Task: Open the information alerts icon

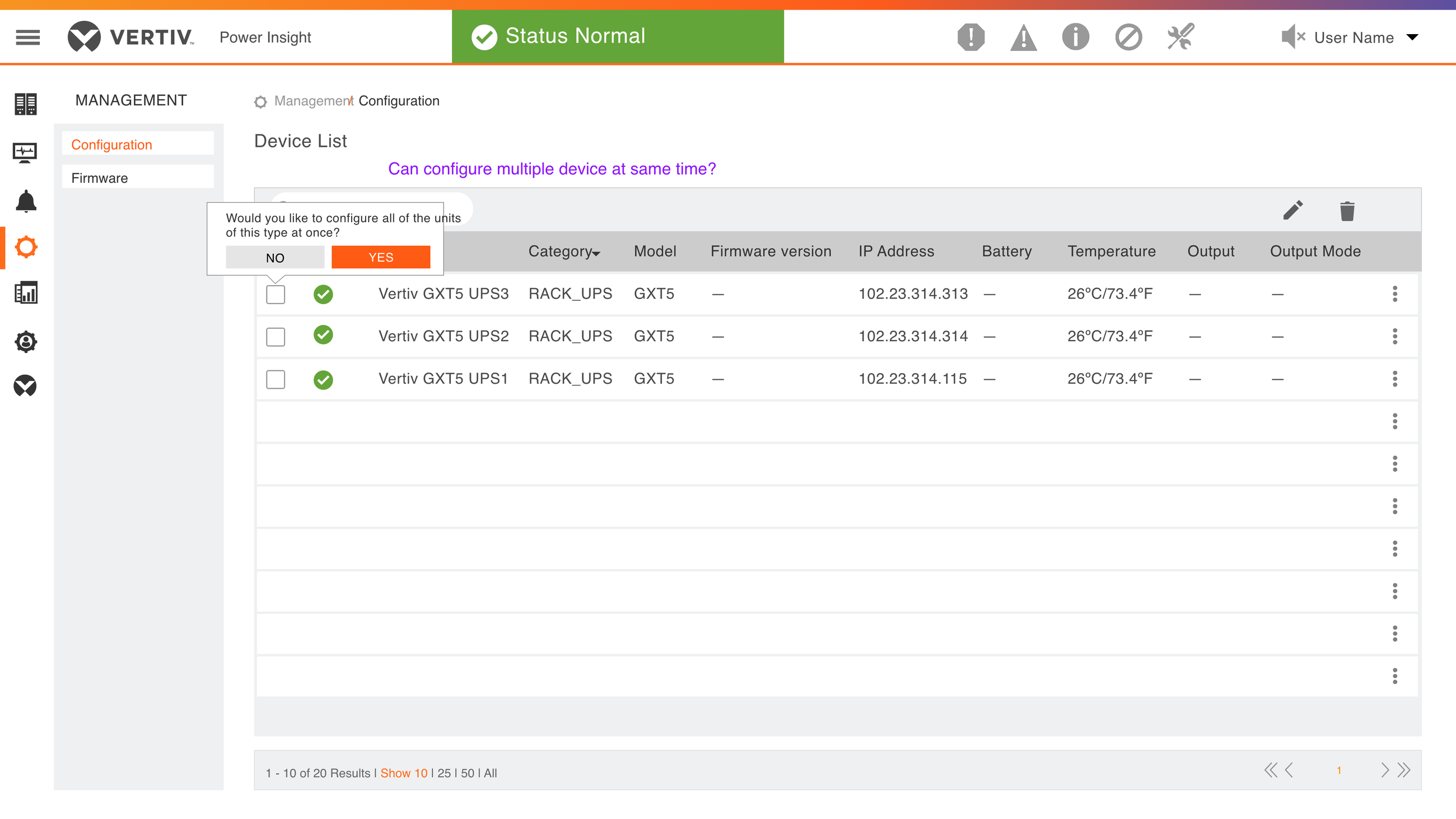Action: [x=1075, y=38]
